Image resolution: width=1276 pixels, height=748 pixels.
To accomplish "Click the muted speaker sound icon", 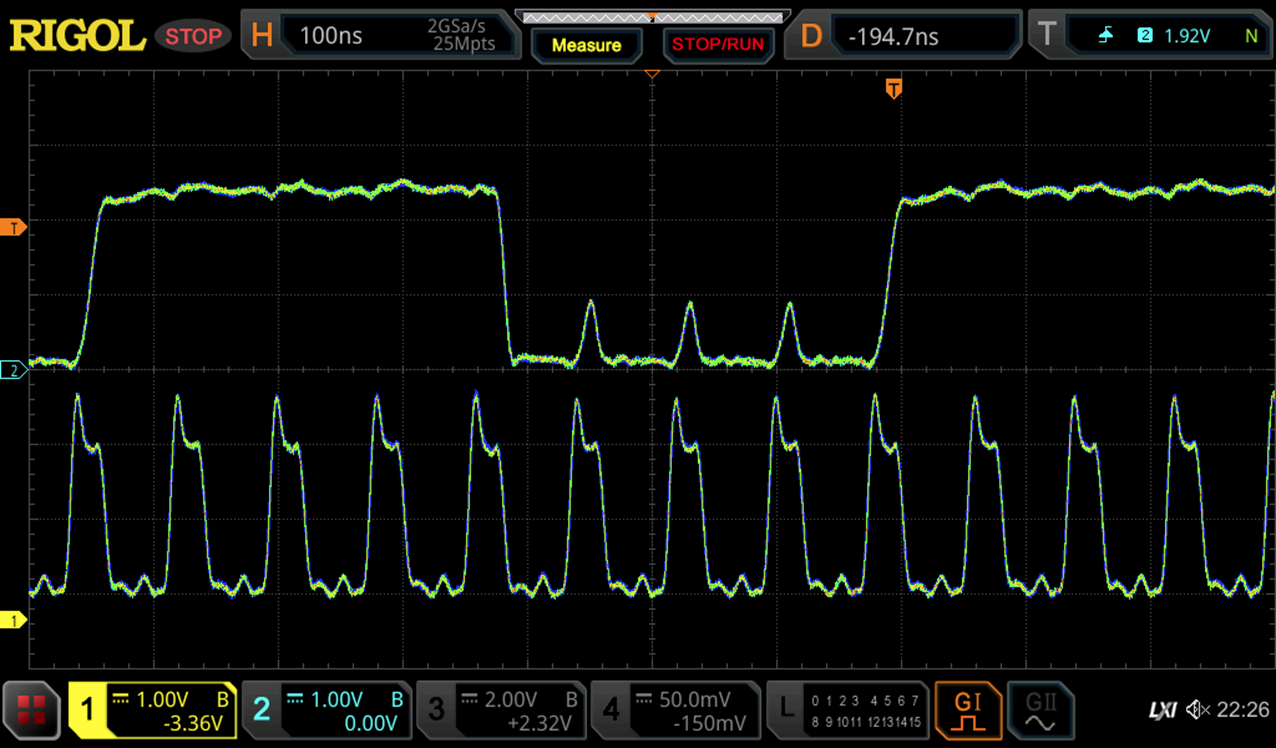I will (x=1198, y=710).
